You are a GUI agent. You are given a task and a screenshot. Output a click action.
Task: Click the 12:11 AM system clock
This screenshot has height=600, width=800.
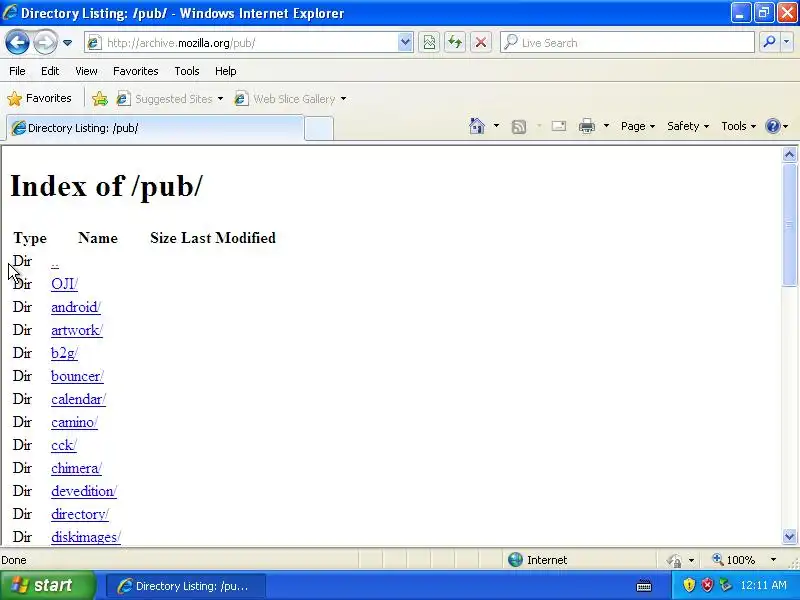[x=764, y=585]
